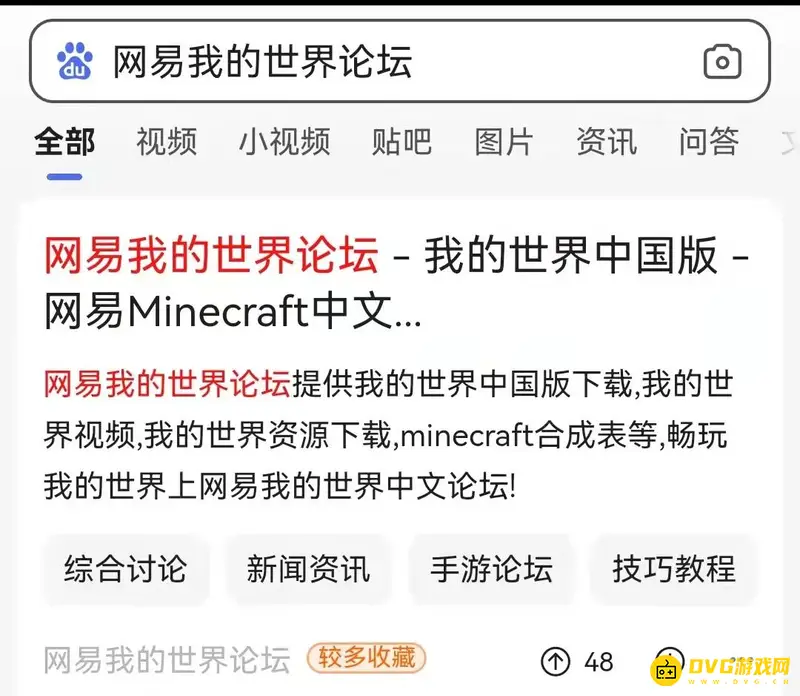
Task: Select the 全部 tab
Action: (64, 141)
